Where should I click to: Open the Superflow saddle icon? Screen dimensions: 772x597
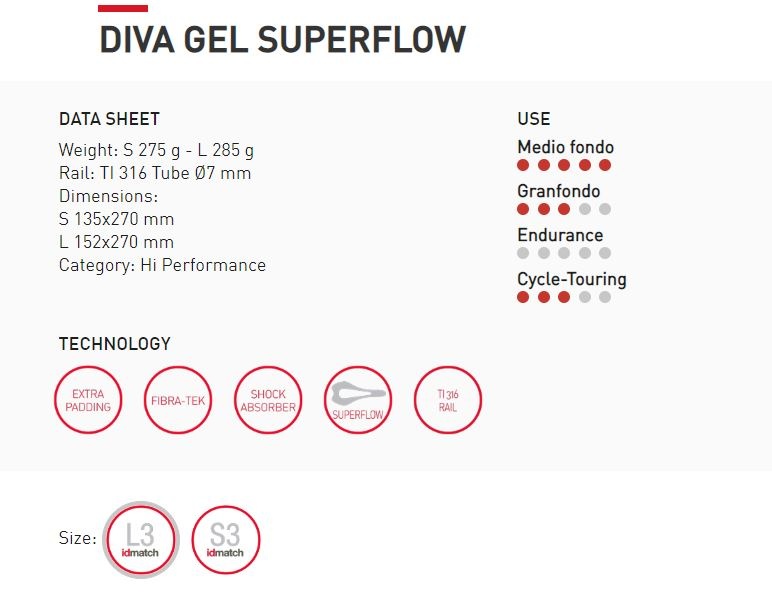pos(358,400)
